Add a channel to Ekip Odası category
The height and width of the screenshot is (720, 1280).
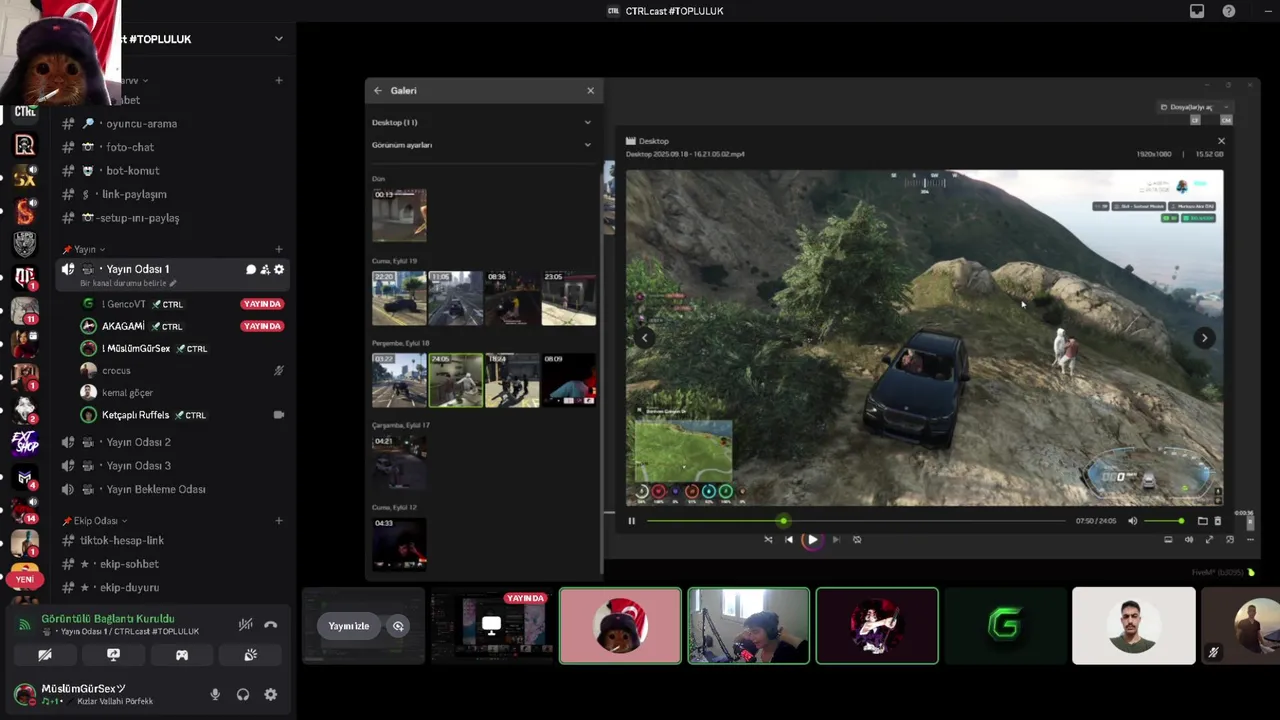279,521
